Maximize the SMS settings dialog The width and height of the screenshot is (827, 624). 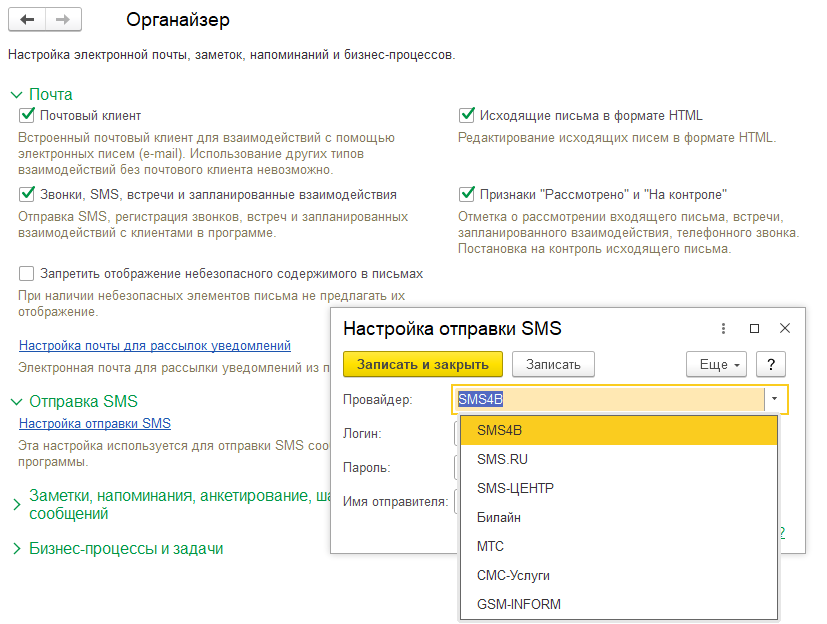tap(755, 328)
